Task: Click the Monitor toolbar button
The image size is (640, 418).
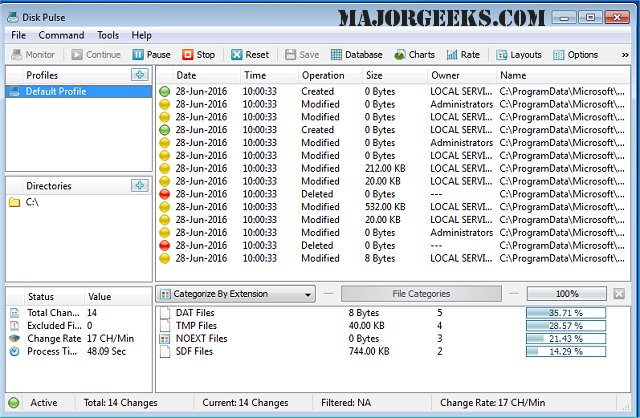Action: click(x=33, y=55)
